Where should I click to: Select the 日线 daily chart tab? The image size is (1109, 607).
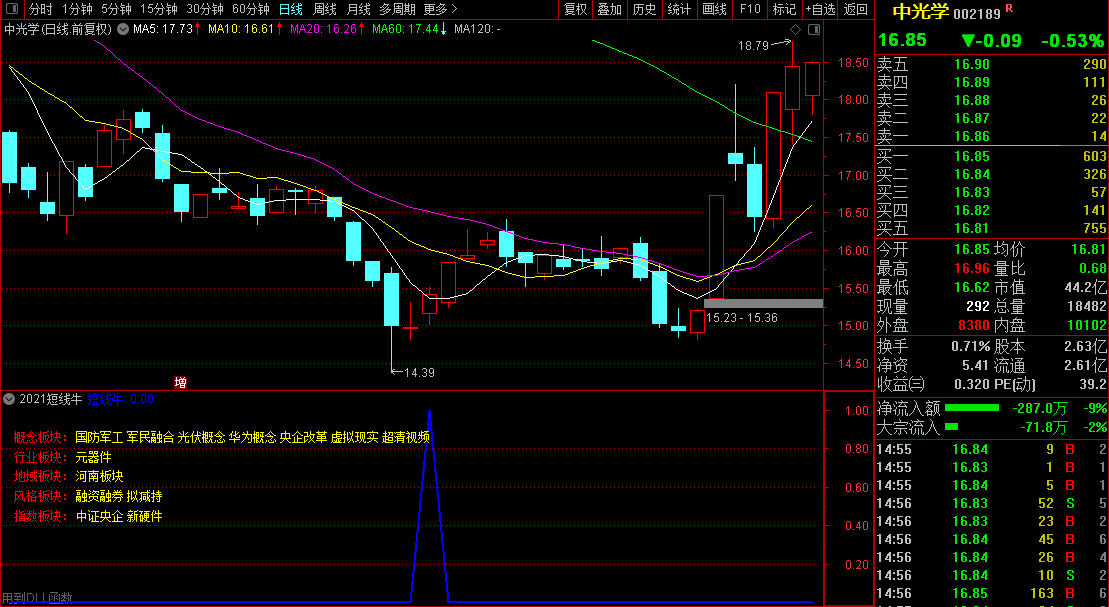(x=291, y=9)
